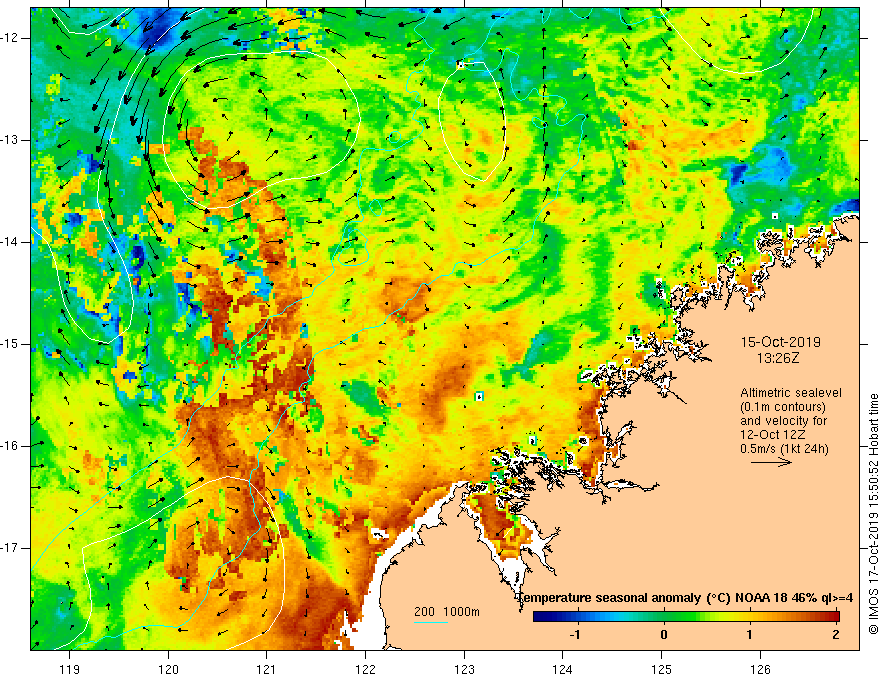Viewport: 880px width, 680px height.
Task: Click longitude axis label 119
Action: coord(70,669)
